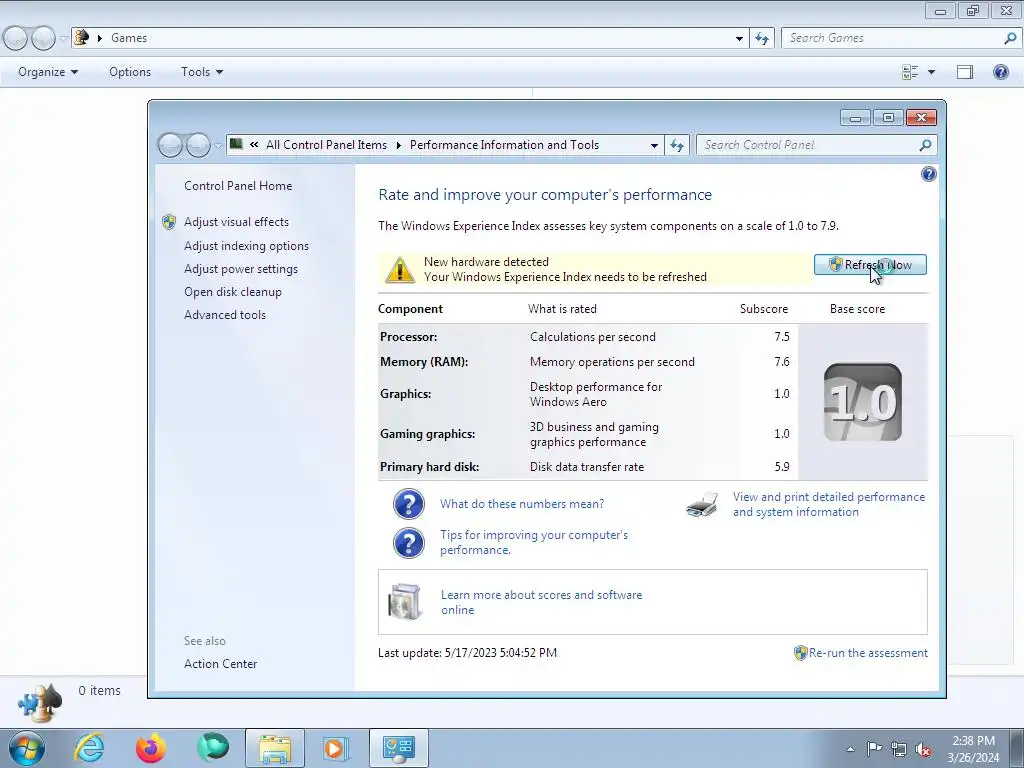Click question mark icon beside numbers meaning link
This screenshot has width=1024, height=768.
click(409, 504)
